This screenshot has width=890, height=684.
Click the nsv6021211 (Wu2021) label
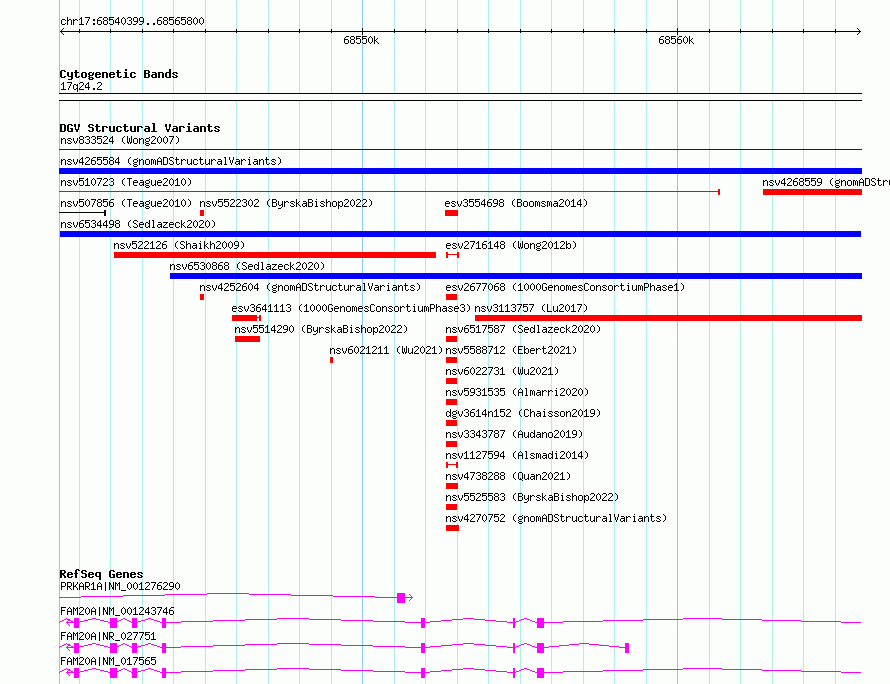386,350
